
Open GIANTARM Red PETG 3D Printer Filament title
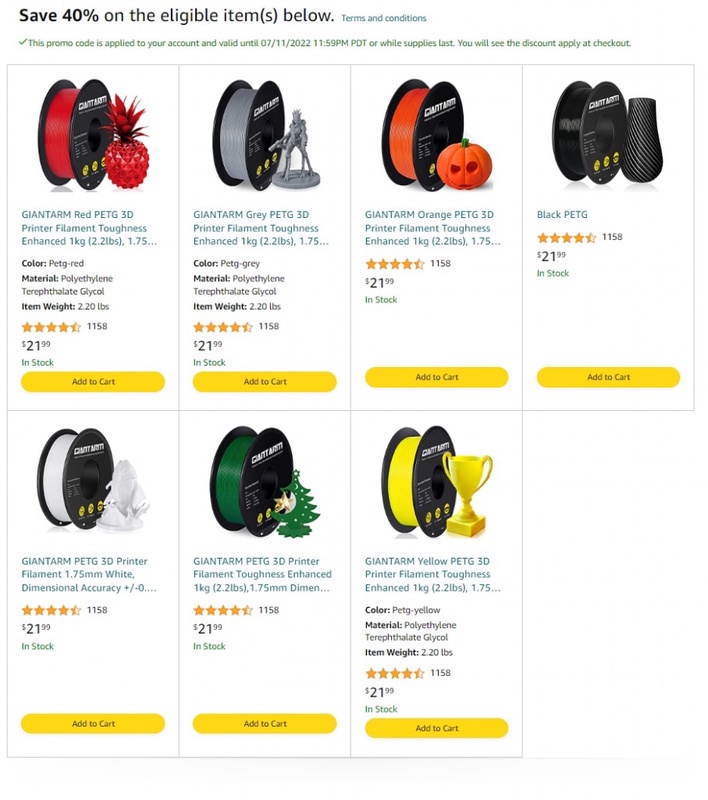(x=89, y=228)
